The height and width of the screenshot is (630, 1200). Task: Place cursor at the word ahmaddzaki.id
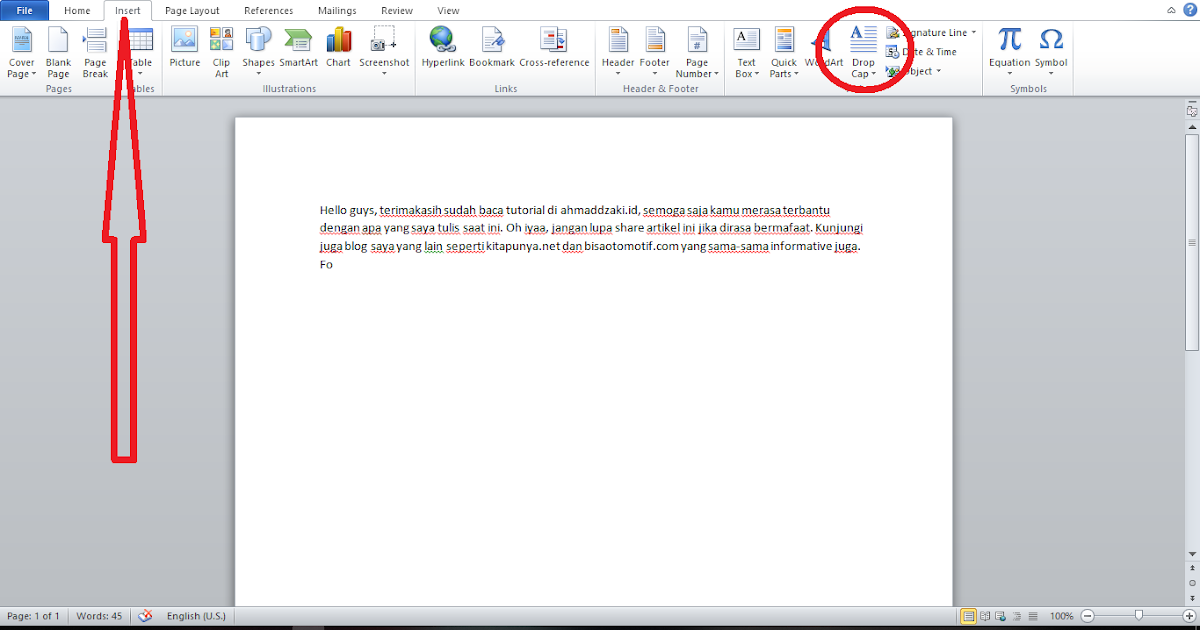tap(599, 210)
